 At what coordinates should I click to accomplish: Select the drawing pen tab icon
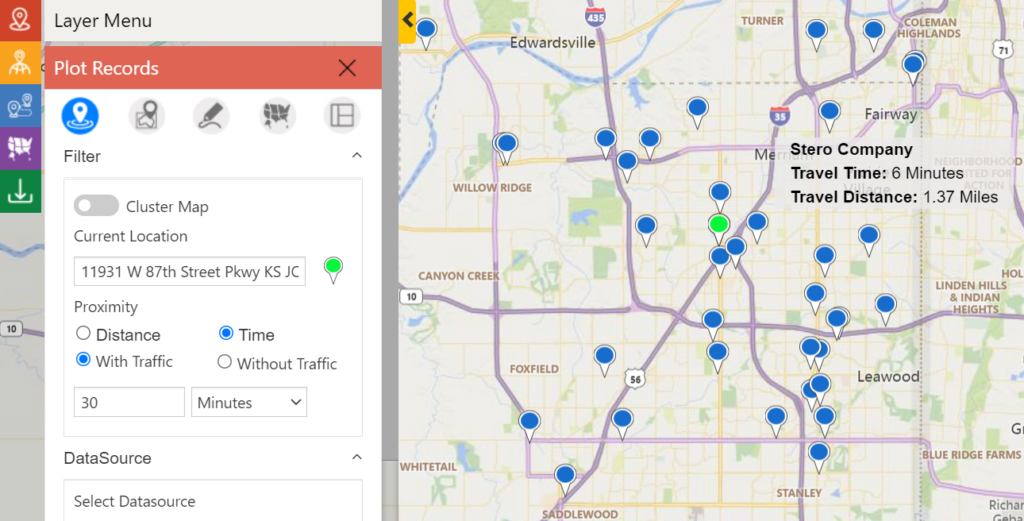(x=211, y=115)
